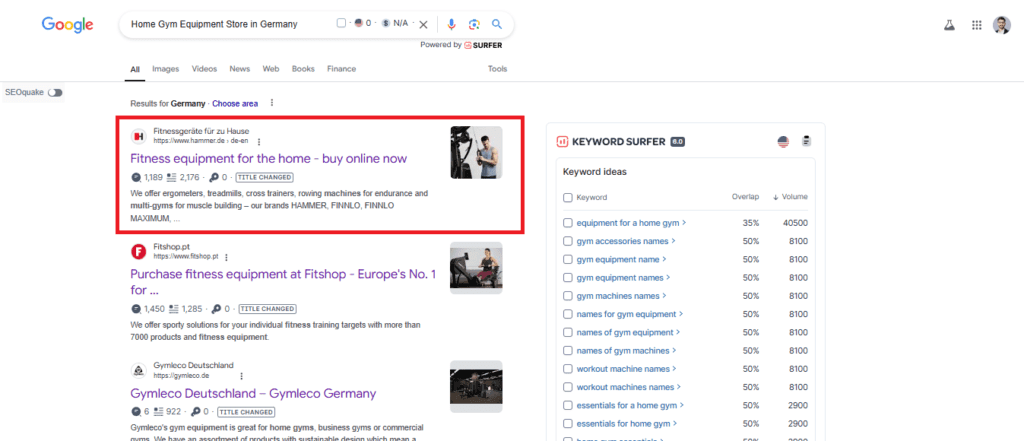Open the more options menu beside Choose area

click(x=272, y=103)
